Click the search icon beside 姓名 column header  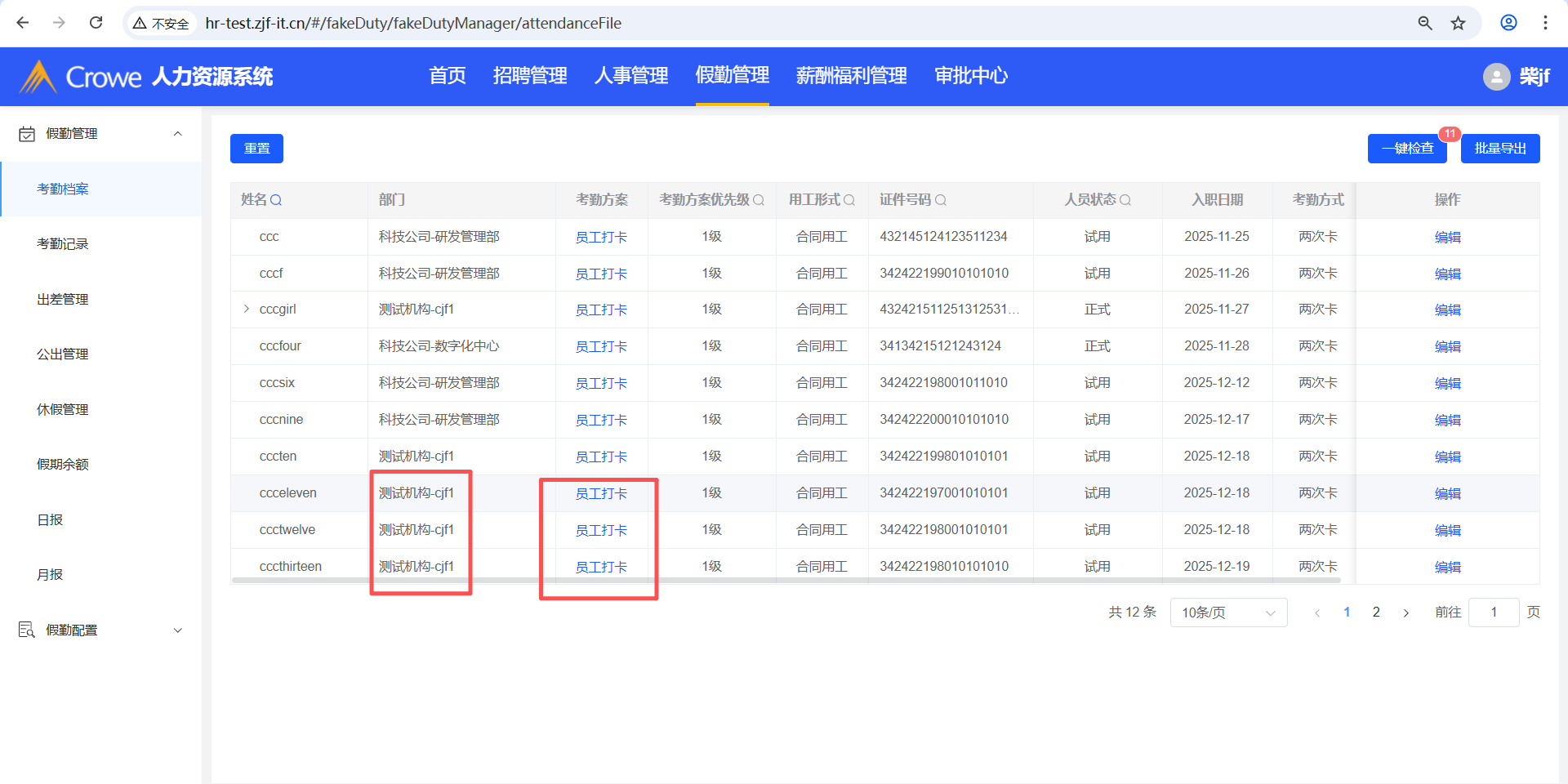pyautogui.click(x=276, y=200)
